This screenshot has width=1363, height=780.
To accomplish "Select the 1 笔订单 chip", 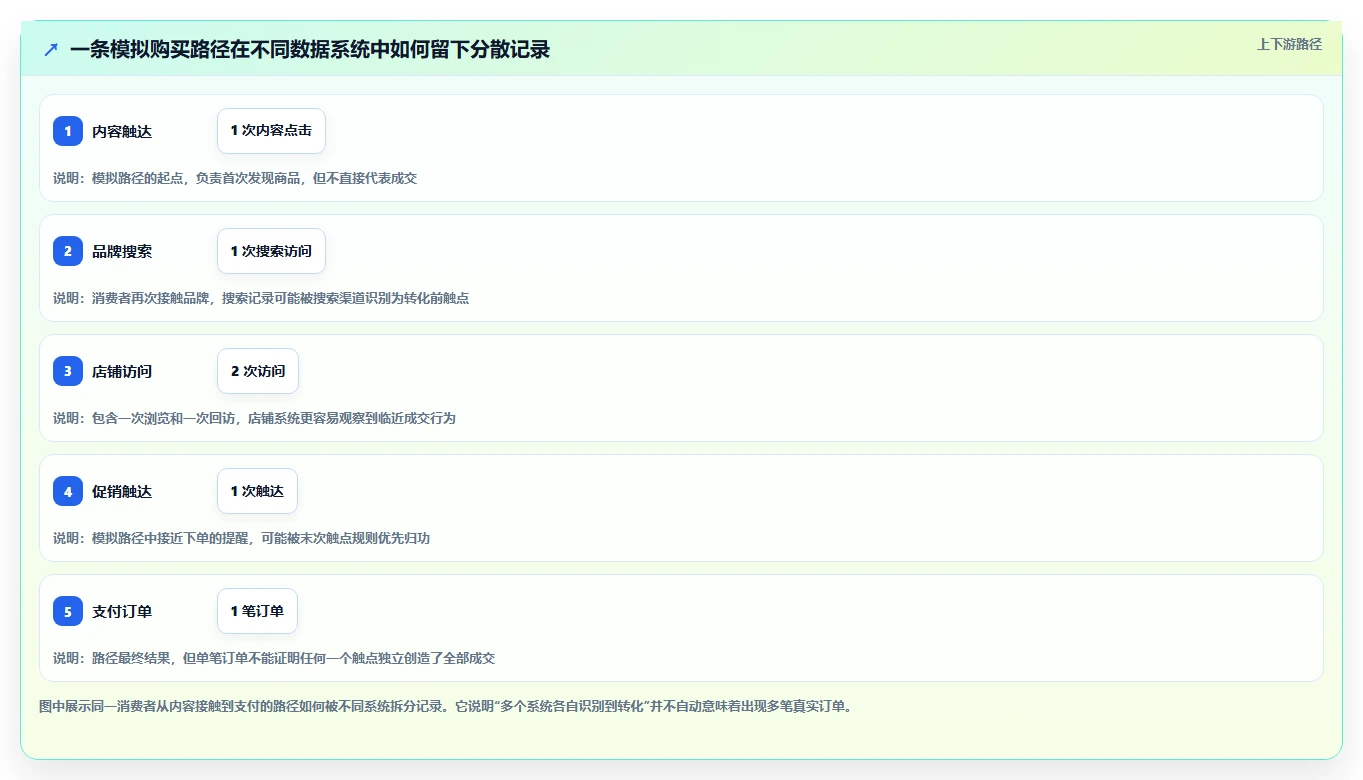I will [x=257, y=611].
